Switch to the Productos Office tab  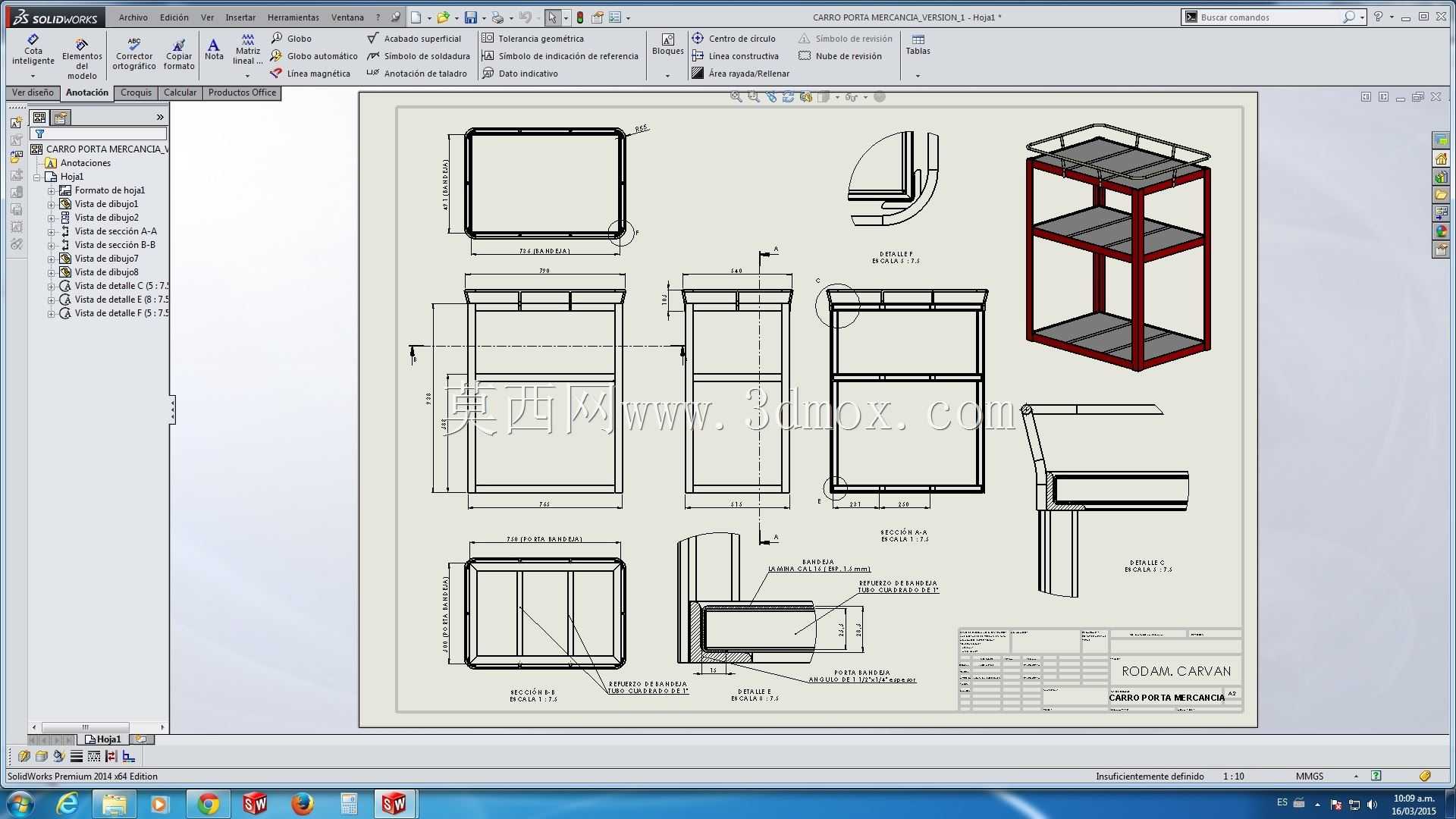click(x=243, y=93)
